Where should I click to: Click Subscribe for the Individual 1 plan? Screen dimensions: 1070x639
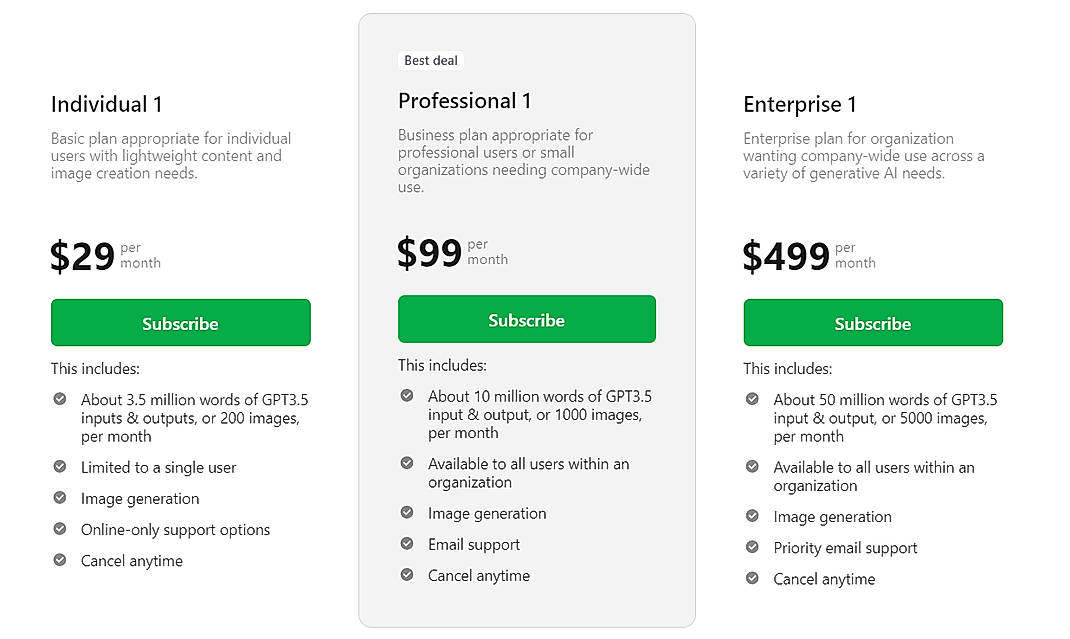[x=180, y=323]
